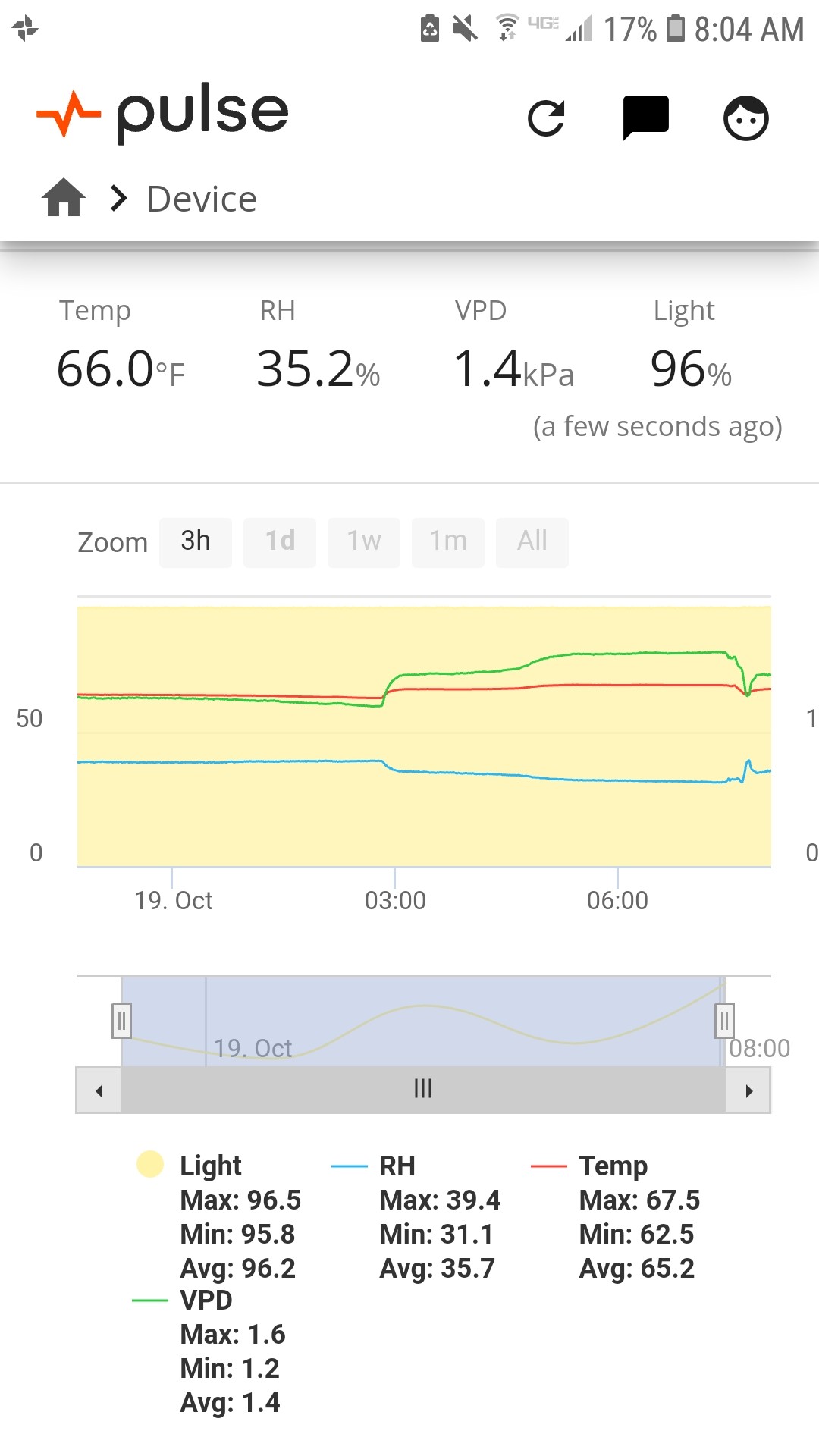Click the breadcrumb chevron before Device
819x1456 pixels.
coord(118,199)
